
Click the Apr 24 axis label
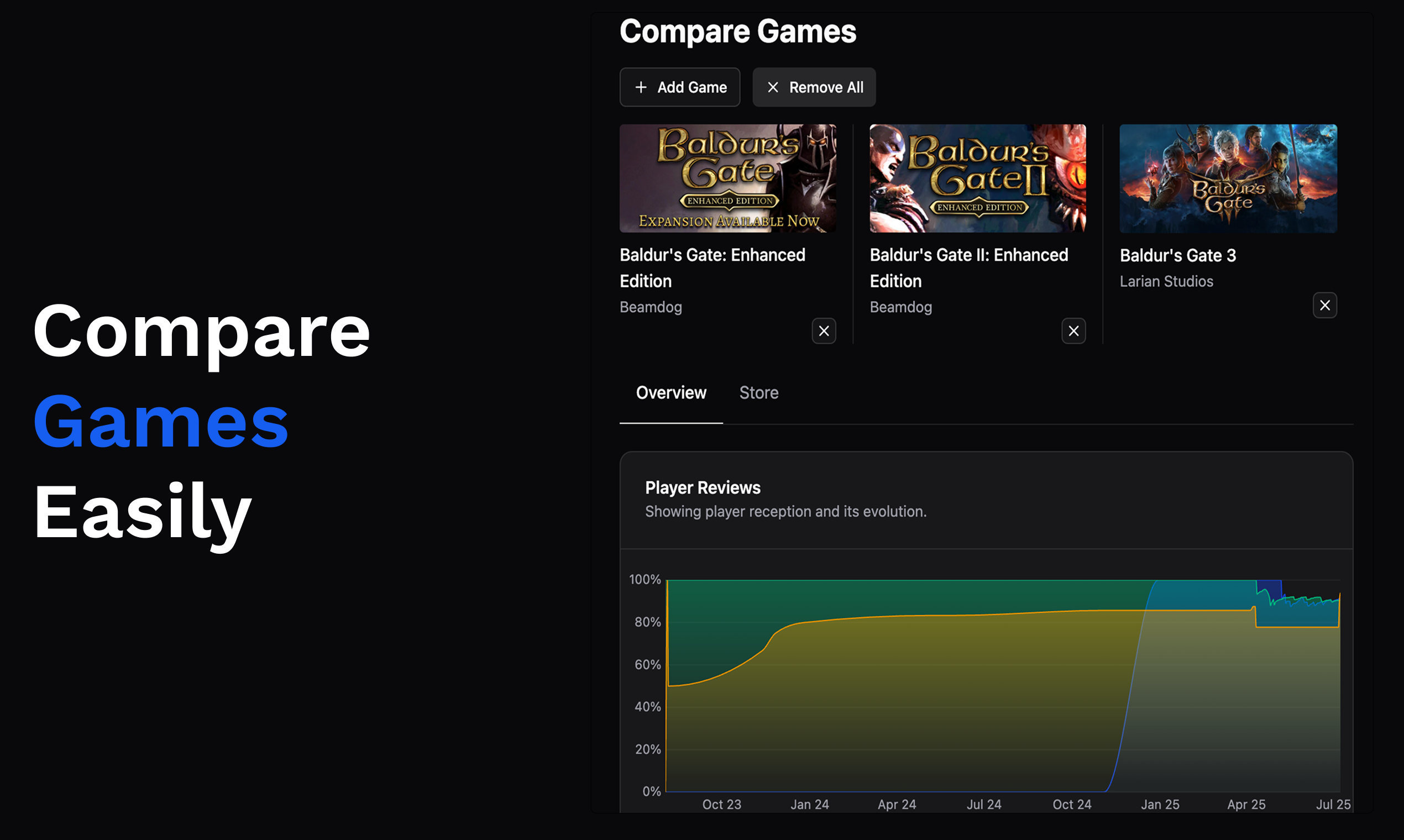pos(896,804)
